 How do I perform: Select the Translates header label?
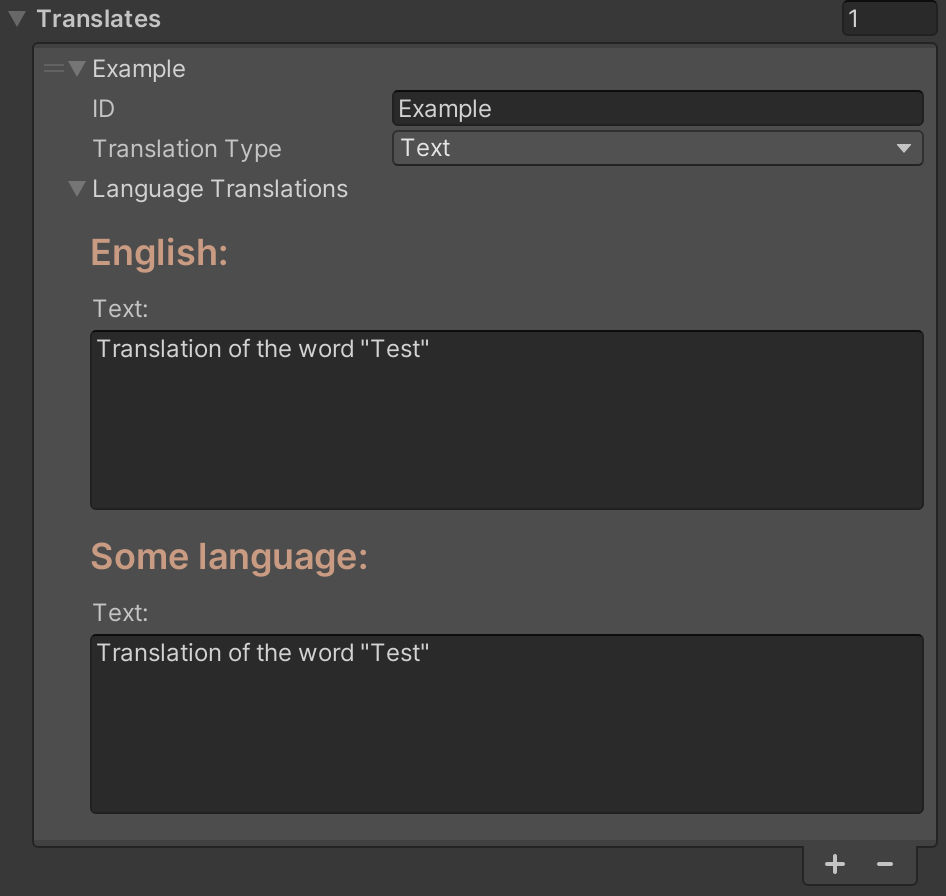[98, 19]
